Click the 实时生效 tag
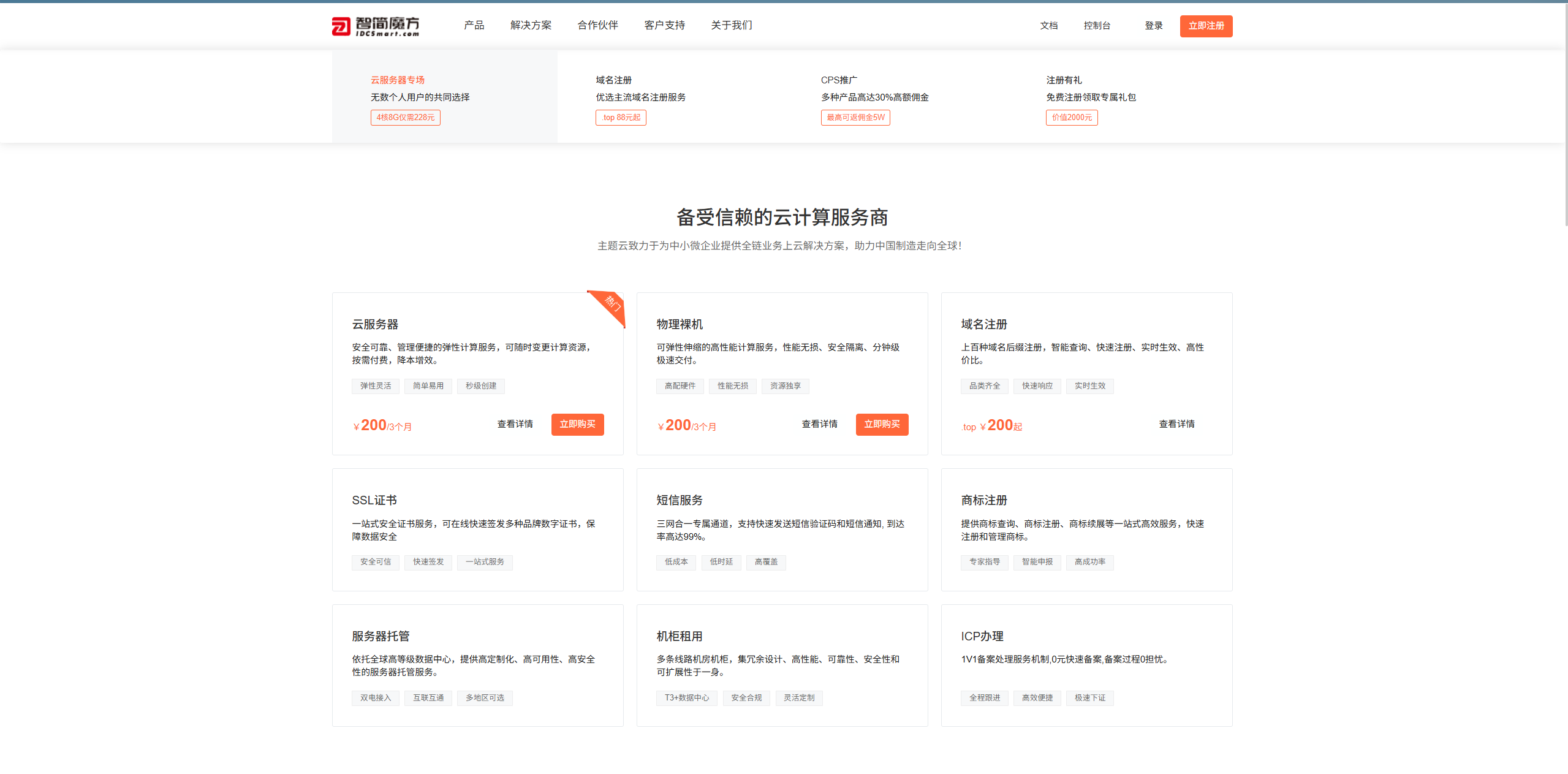Image resolution: width=1568 pixels, height=774 pixels. point(1090,386)
